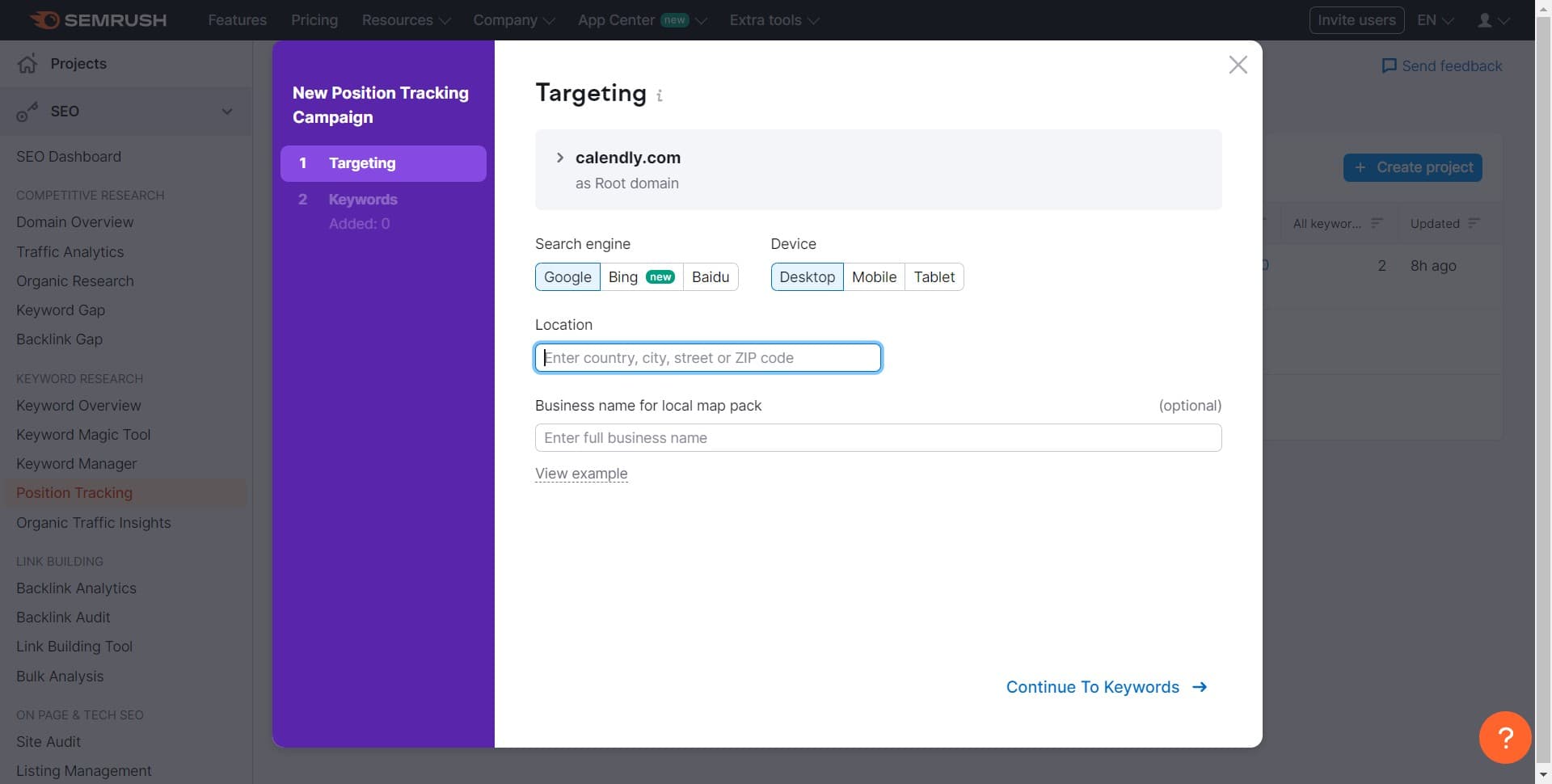Click the user profile icon
1552x784 pixels.
coord(1485,20)
